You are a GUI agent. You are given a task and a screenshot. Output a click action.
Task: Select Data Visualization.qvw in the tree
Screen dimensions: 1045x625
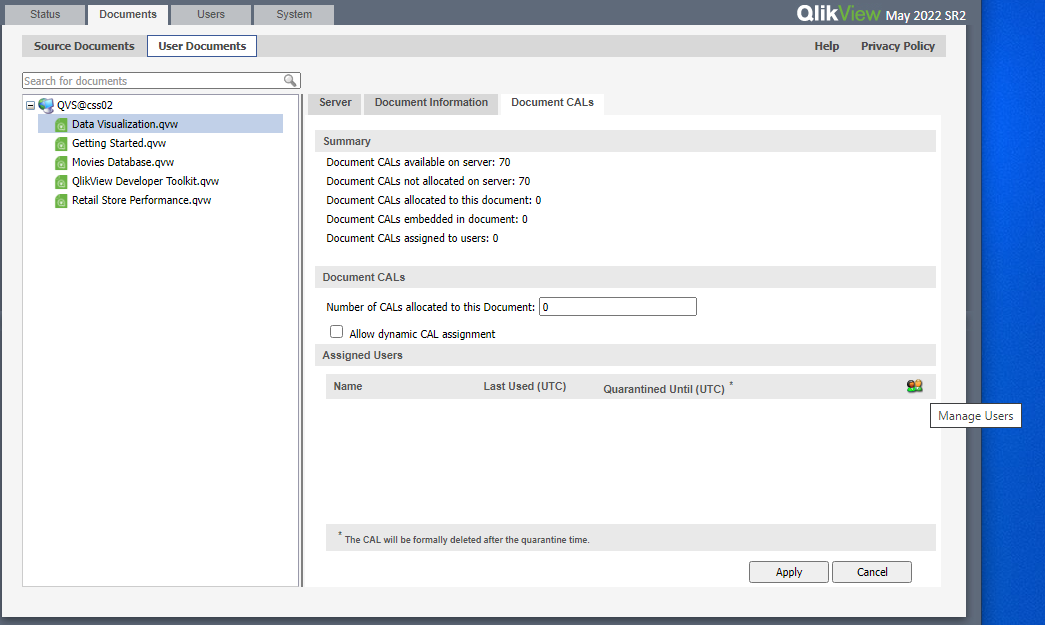(x=125, y=124)
